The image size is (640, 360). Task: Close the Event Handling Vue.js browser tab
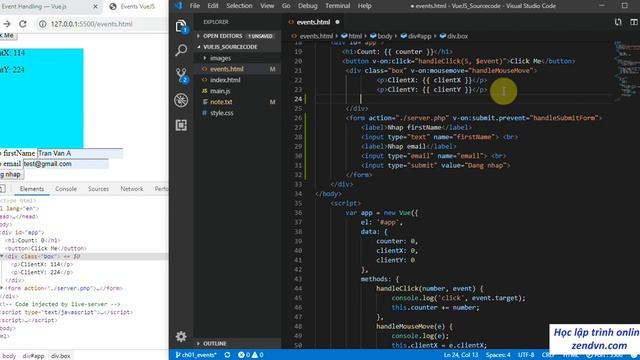point(95,7)
